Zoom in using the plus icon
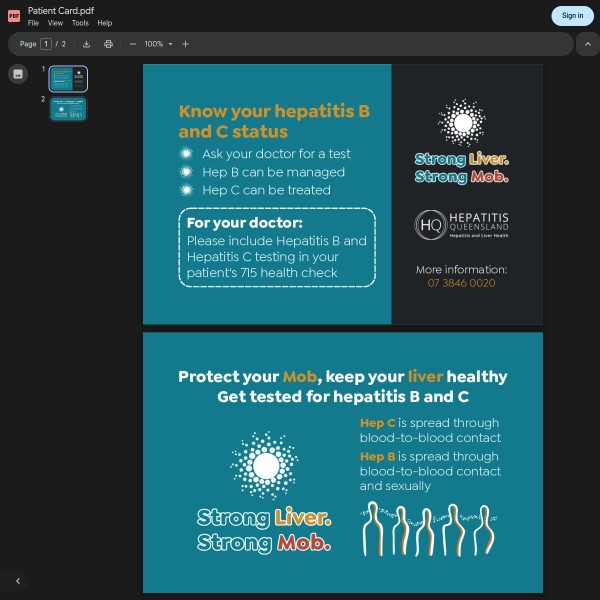 (x=185, y=44)
